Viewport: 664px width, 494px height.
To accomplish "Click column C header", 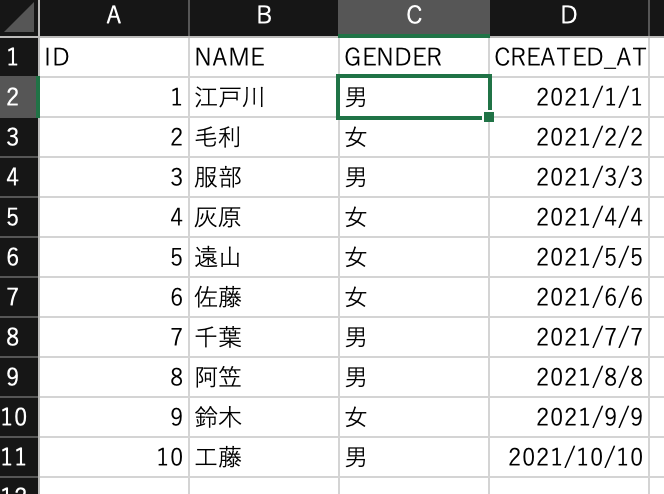I will tap(413, 17).
